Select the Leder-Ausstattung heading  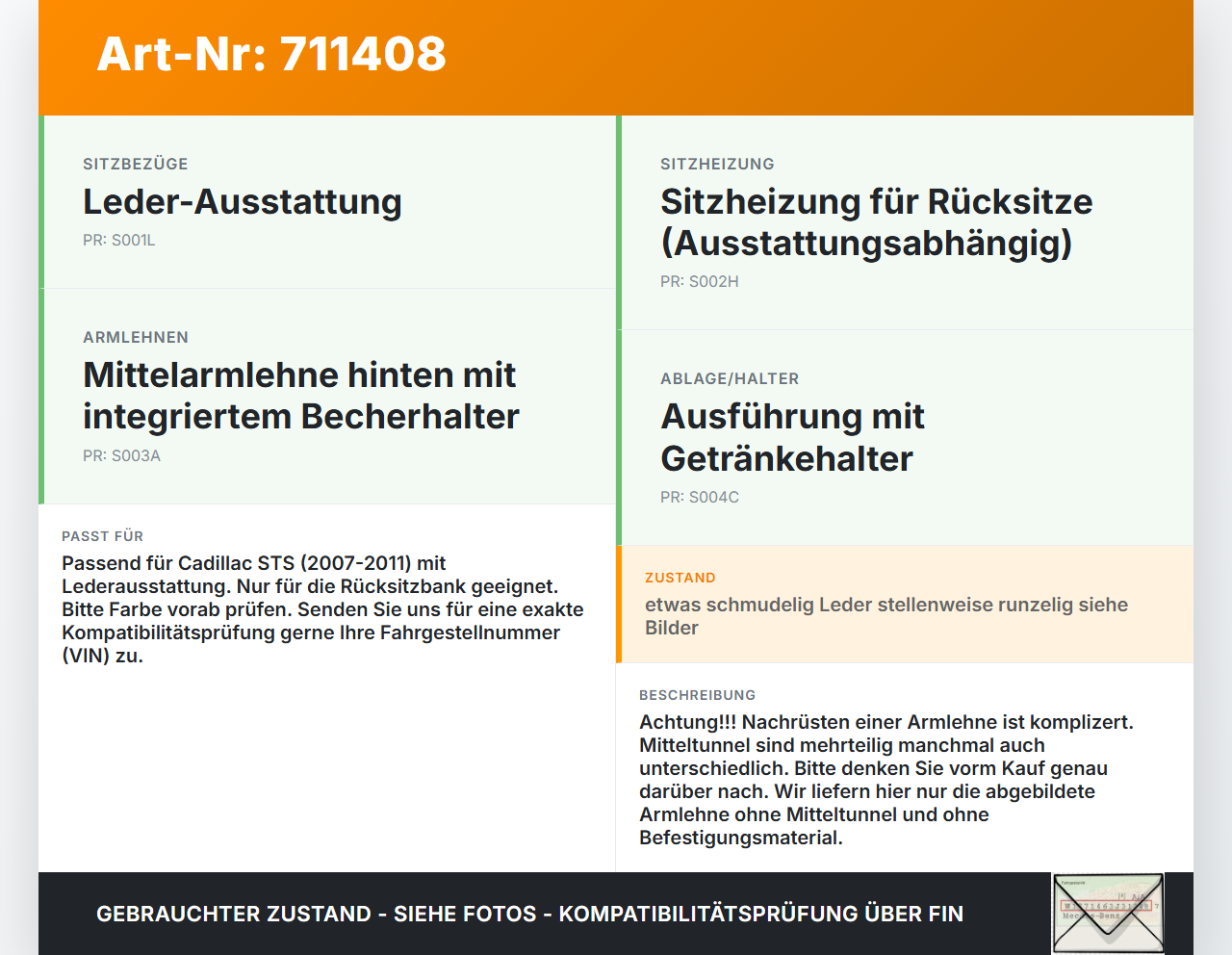coord(243,202)
